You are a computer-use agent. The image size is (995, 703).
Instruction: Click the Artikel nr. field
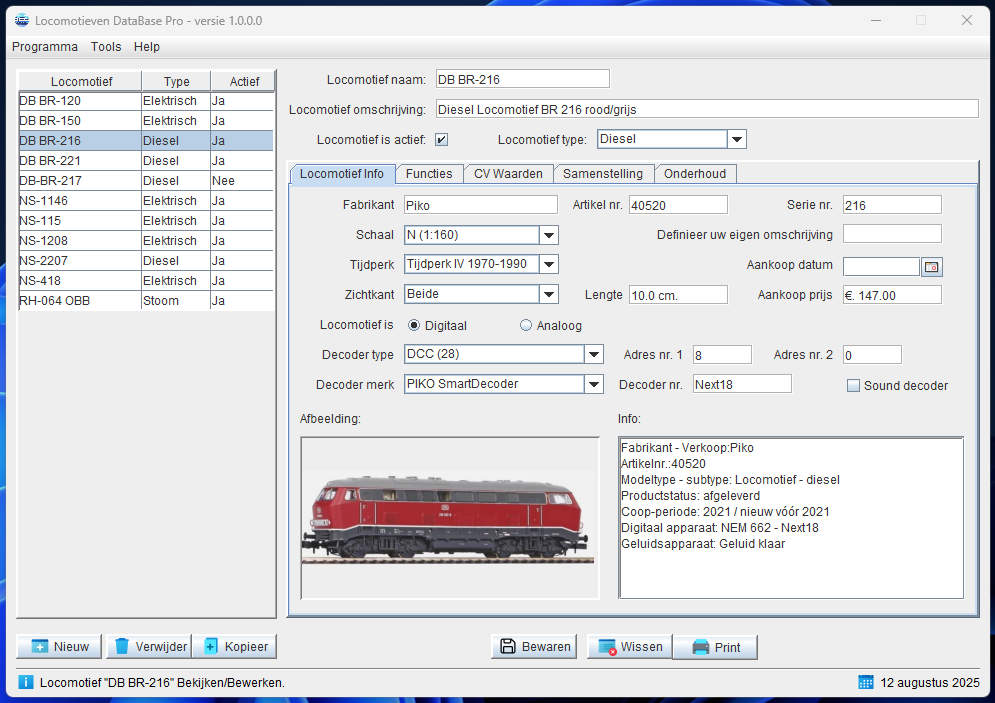tap(678, 205)
